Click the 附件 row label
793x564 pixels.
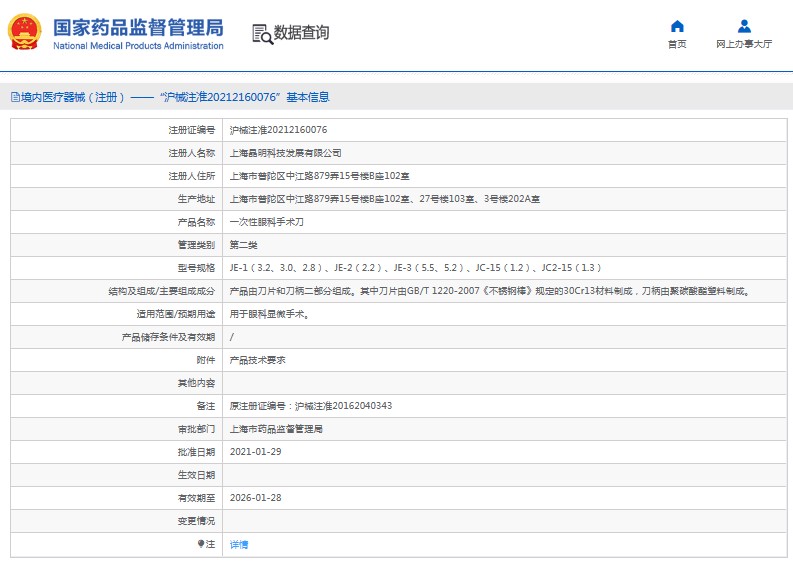click(x=206, y=360)
